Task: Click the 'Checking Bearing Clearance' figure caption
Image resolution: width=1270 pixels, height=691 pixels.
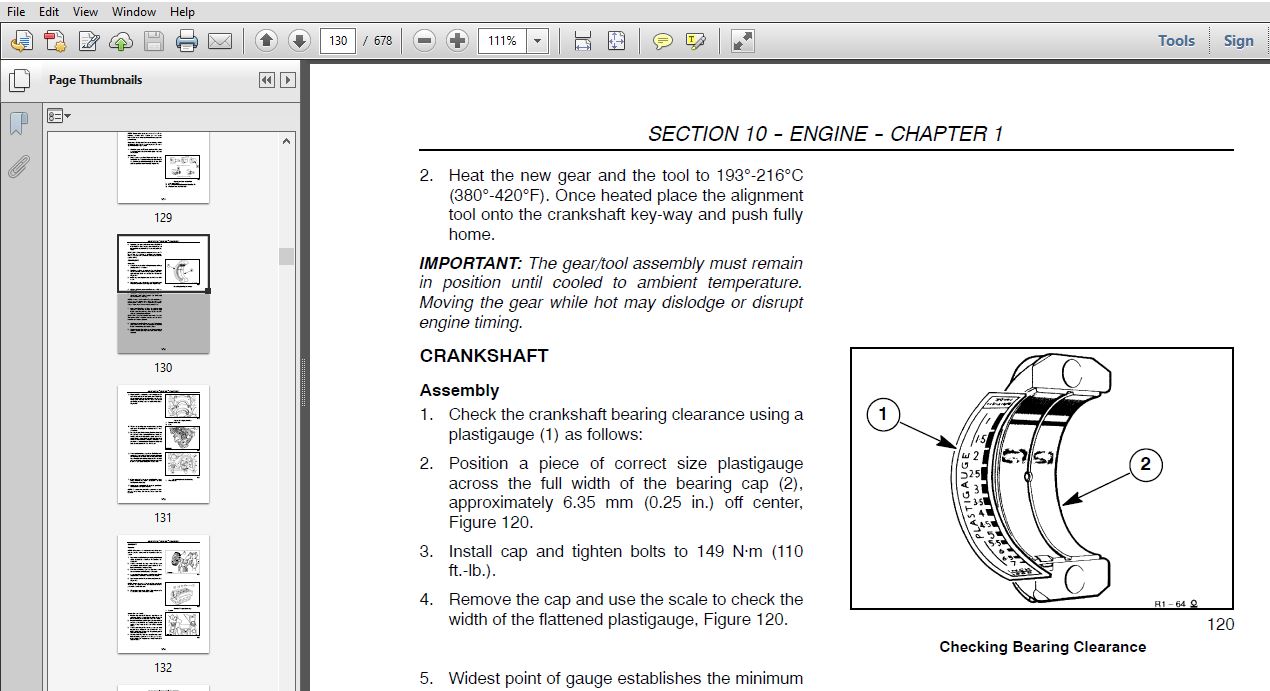Action: 1042,647
